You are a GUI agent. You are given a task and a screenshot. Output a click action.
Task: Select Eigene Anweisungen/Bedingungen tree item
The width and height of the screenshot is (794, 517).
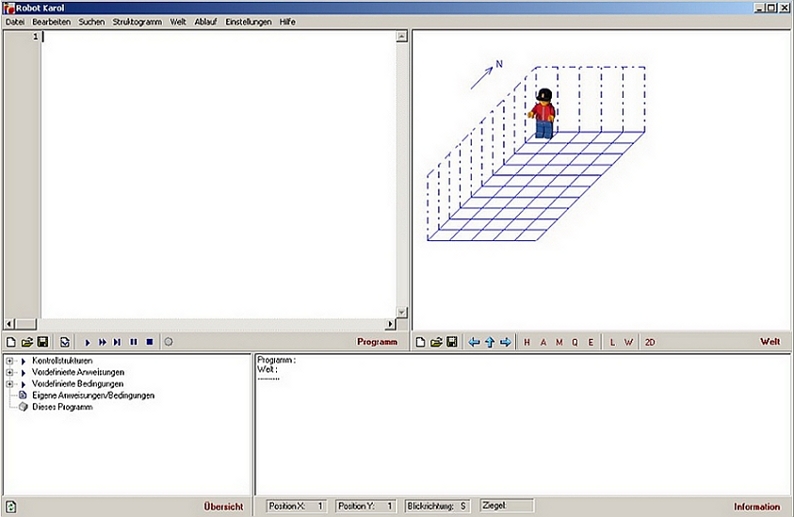tap(93, 395)
